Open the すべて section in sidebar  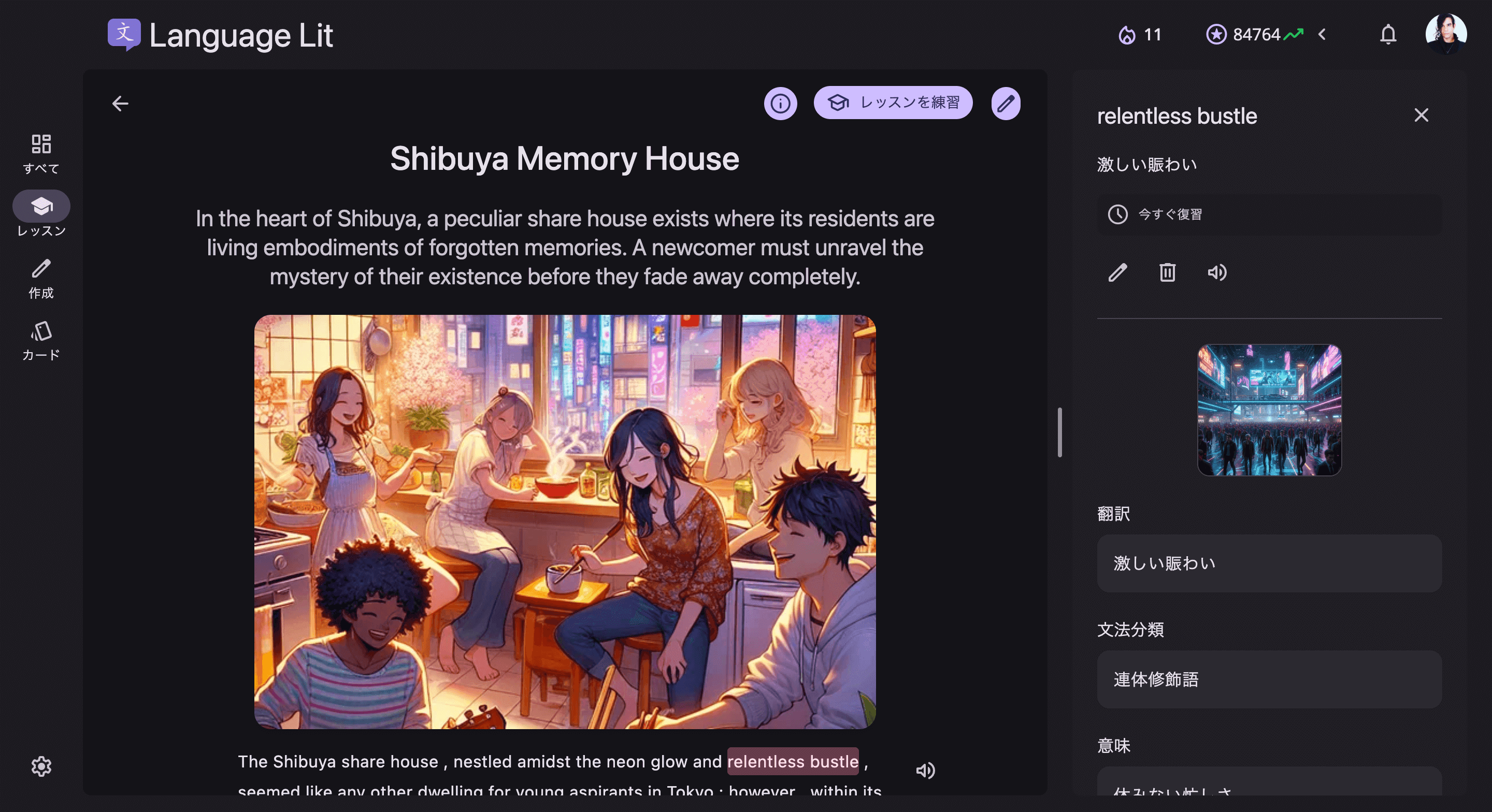pos(41,154)
